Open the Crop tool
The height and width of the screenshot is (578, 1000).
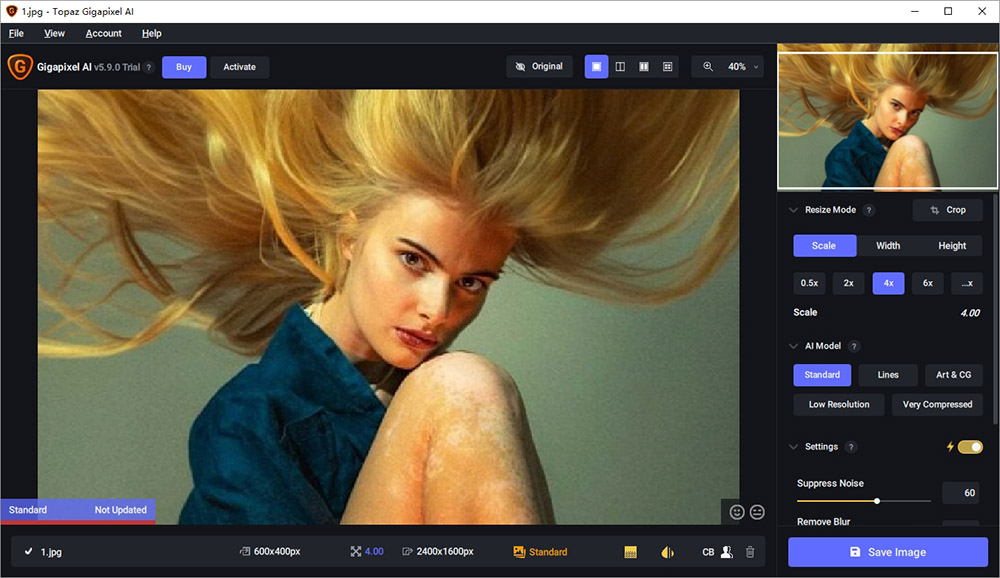click(947, 210)
